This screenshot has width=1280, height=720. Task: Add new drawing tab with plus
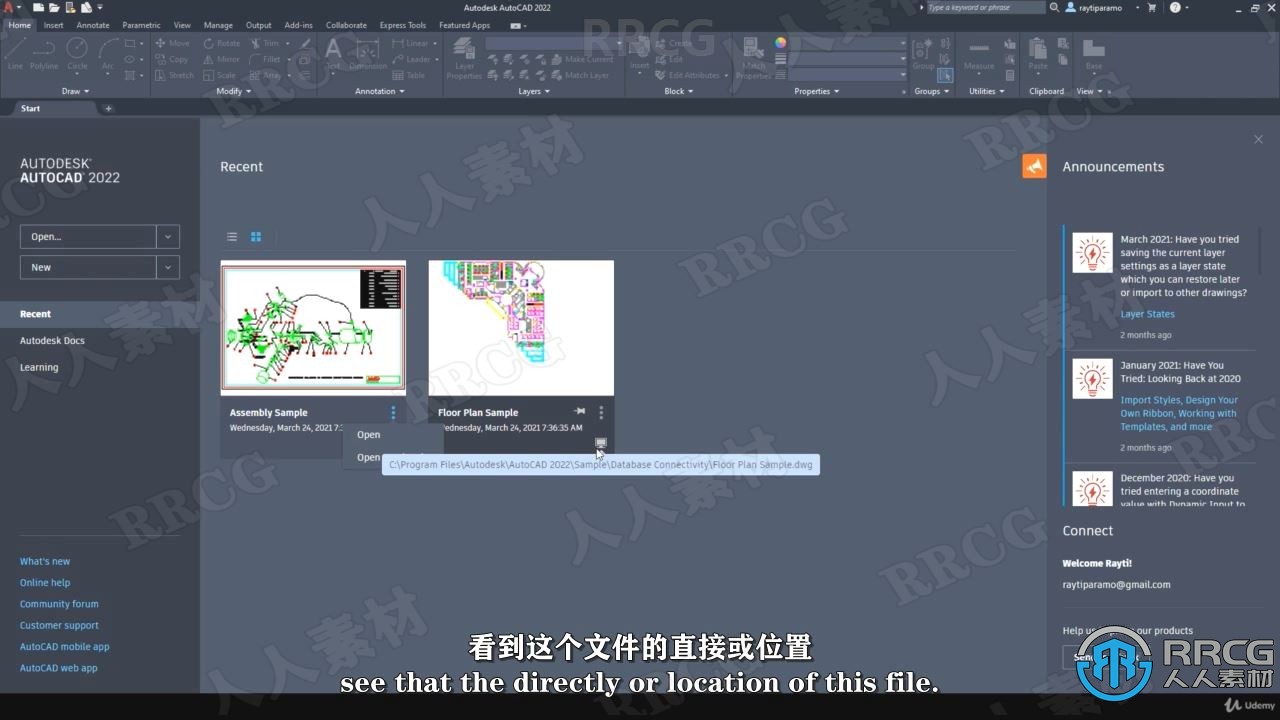coord(108,108)
